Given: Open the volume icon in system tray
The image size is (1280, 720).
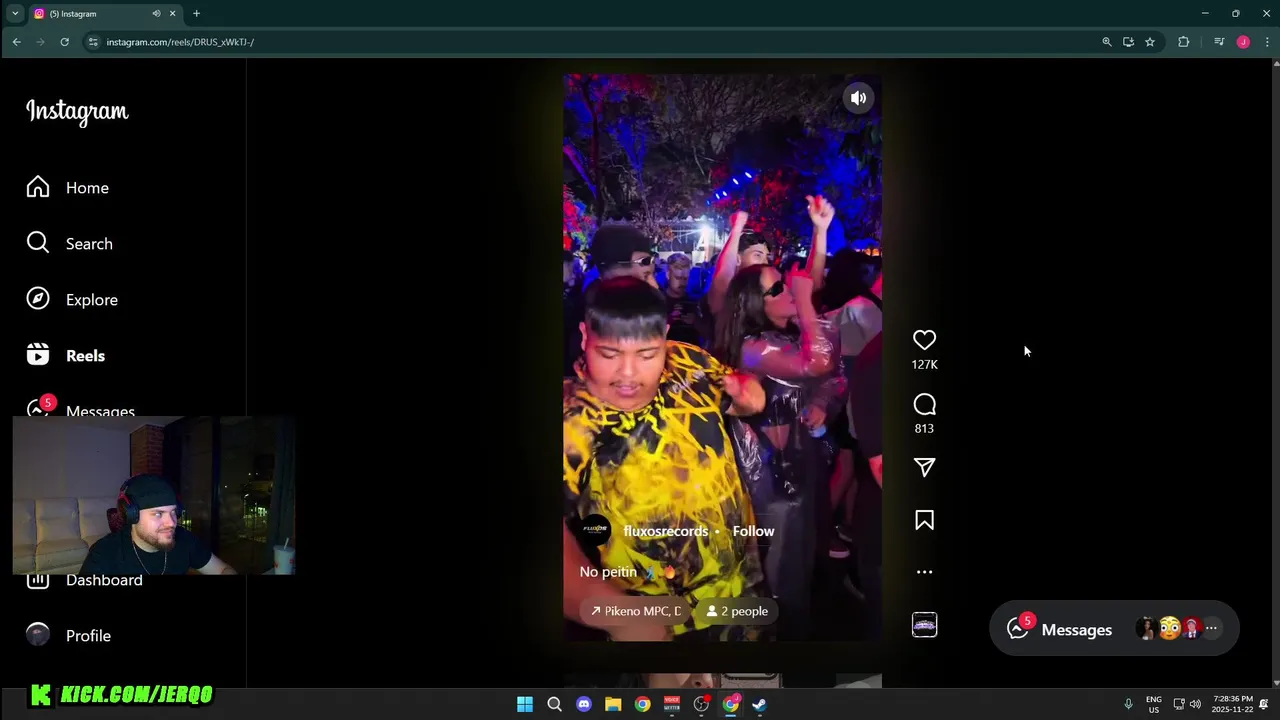Looking at the screenshot, I should 1195,704.
